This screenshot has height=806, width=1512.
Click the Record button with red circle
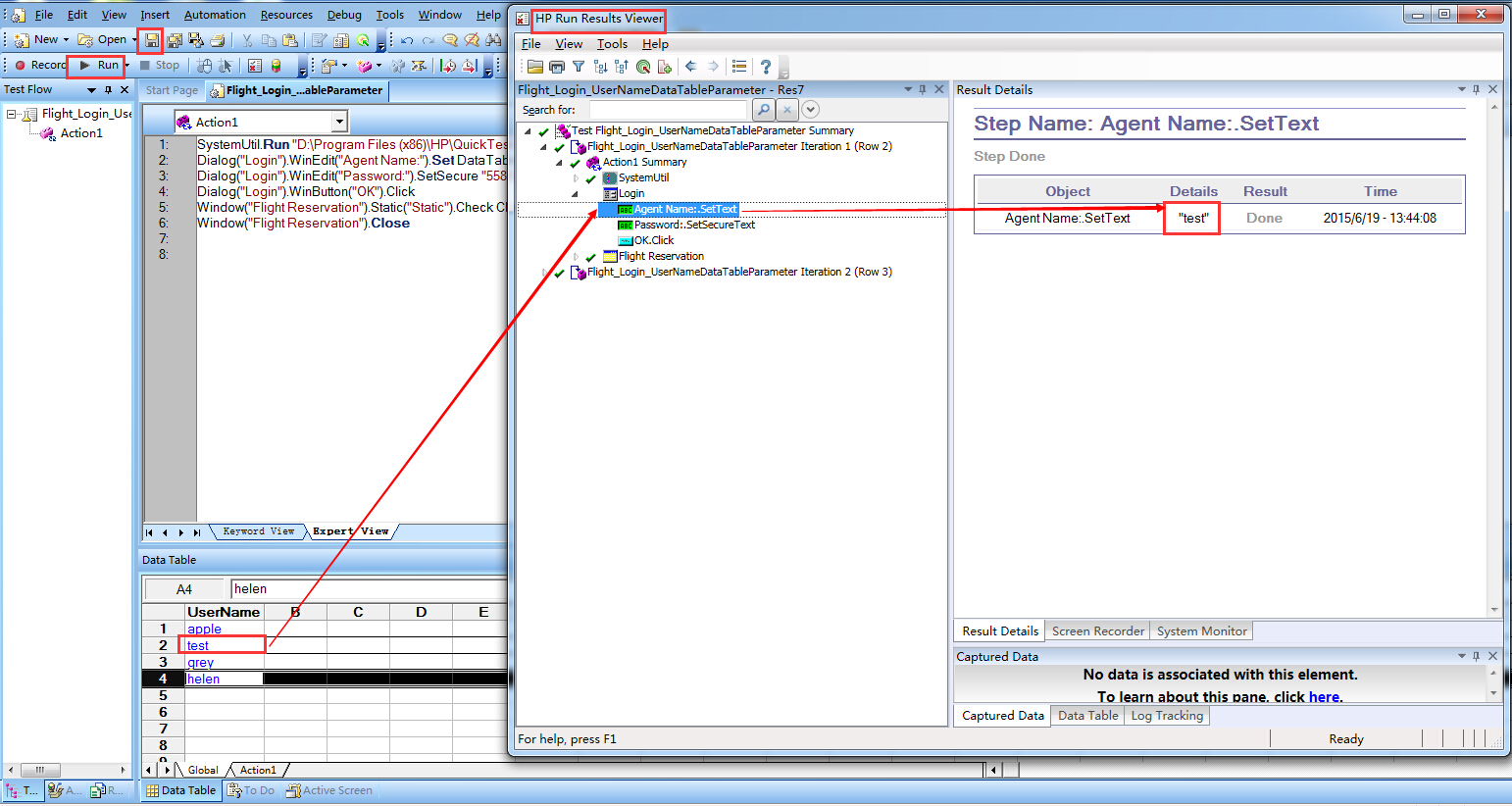tap(40, 65)
